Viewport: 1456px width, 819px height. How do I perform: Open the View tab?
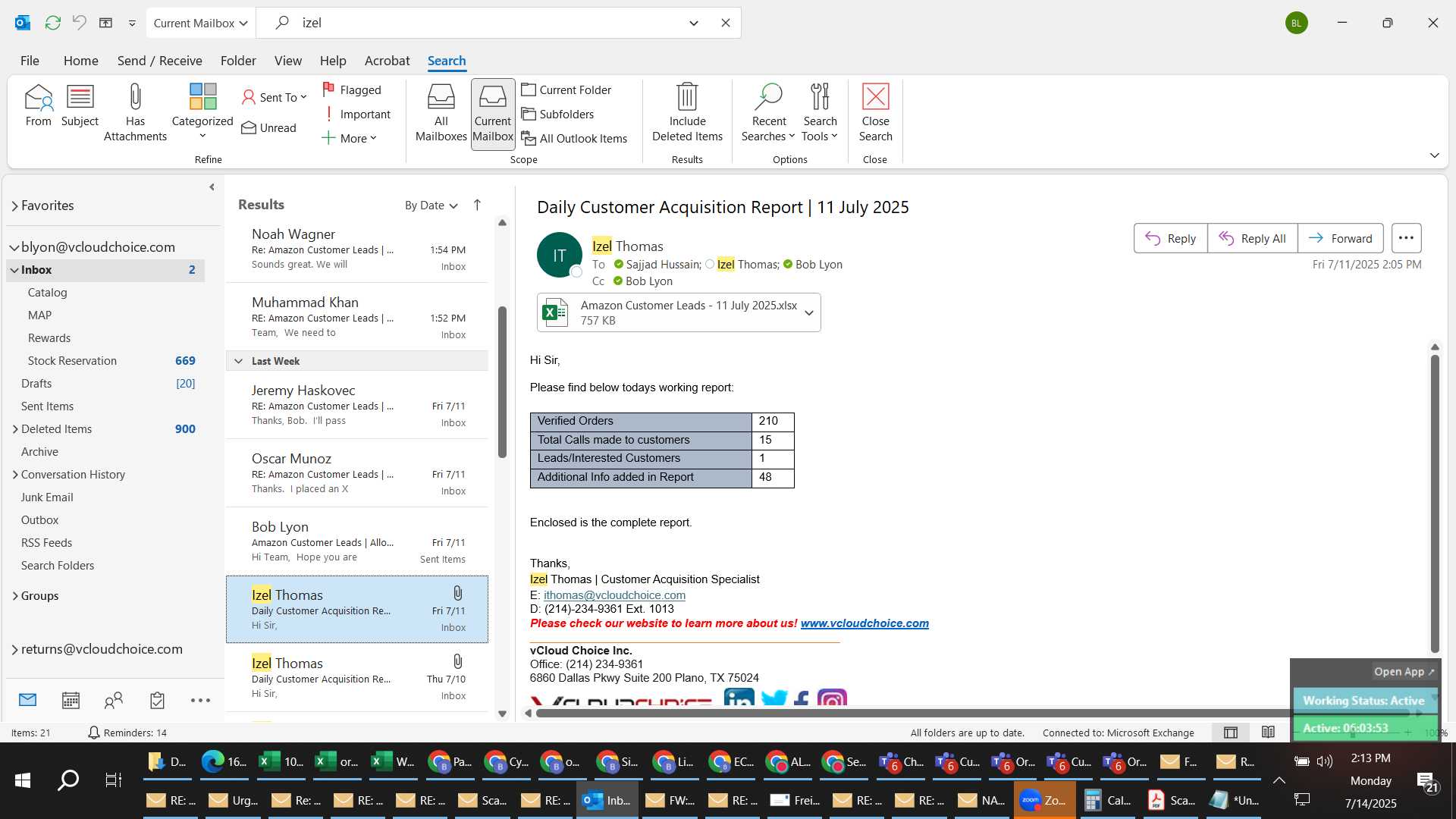pyautogui.click(x=287, y=61)
